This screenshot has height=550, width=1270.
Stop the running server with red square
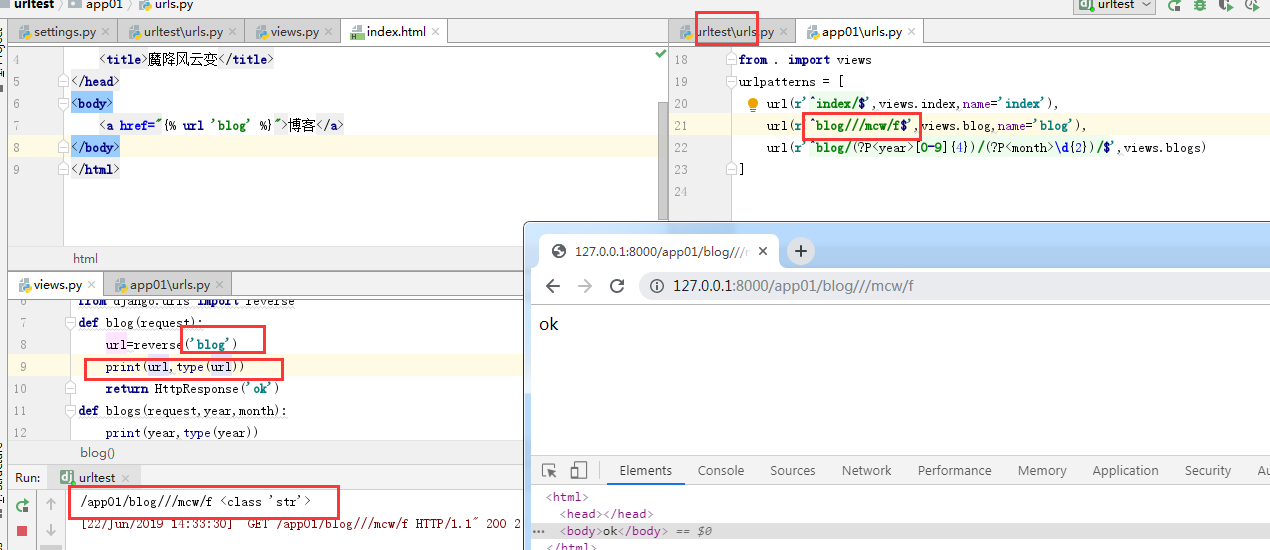(x=22, y=531)
